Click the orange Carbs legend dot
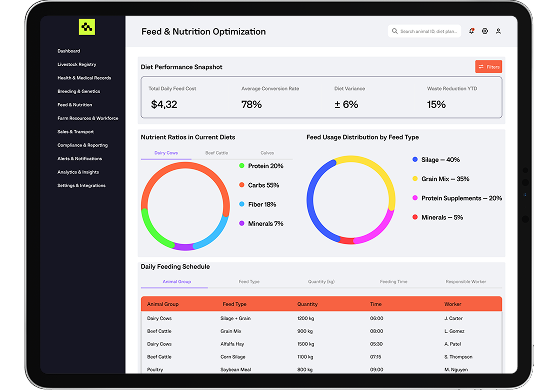 pyautogui.click(x=242, y=185)
